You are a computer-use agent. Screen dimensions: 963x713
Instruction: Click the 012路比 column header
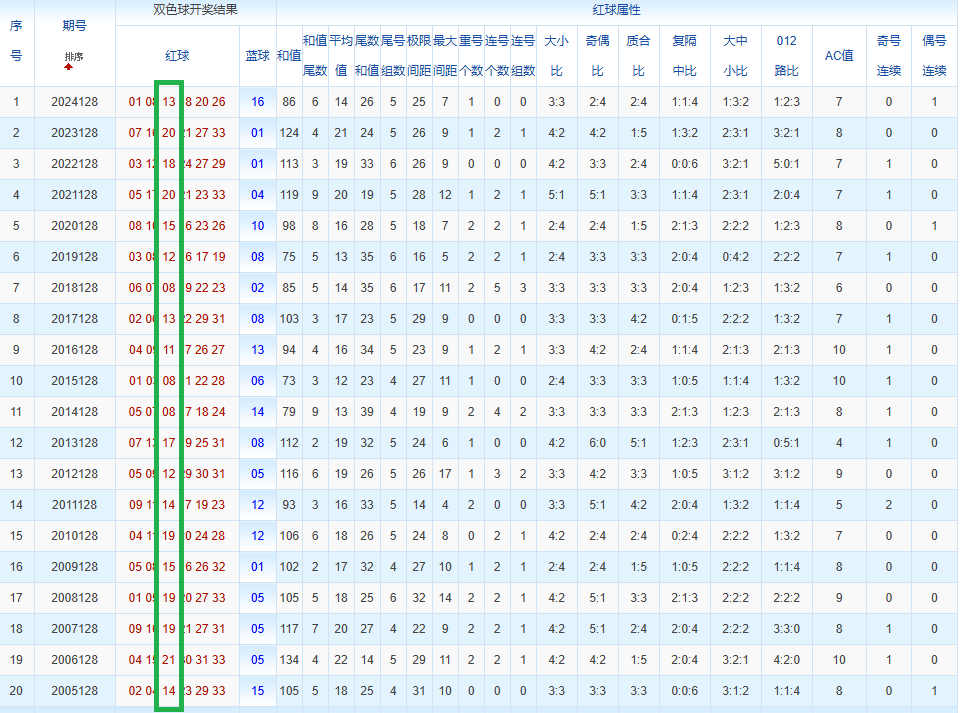tap(787, 56)
